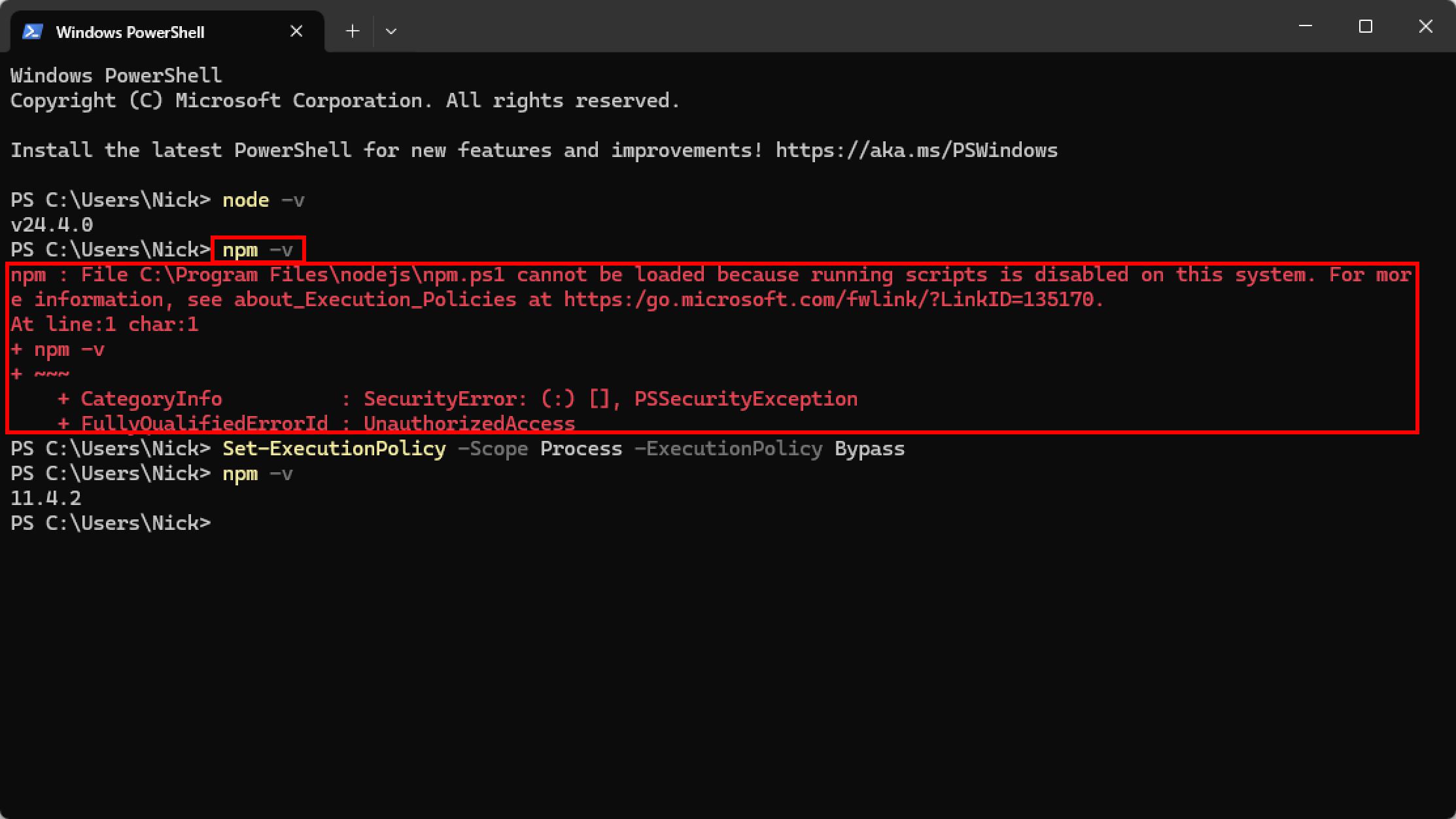This screenshot has height=819, width=1456.
Task: Close the Windows PowerShell tab
Action: (x=296, y=31)
